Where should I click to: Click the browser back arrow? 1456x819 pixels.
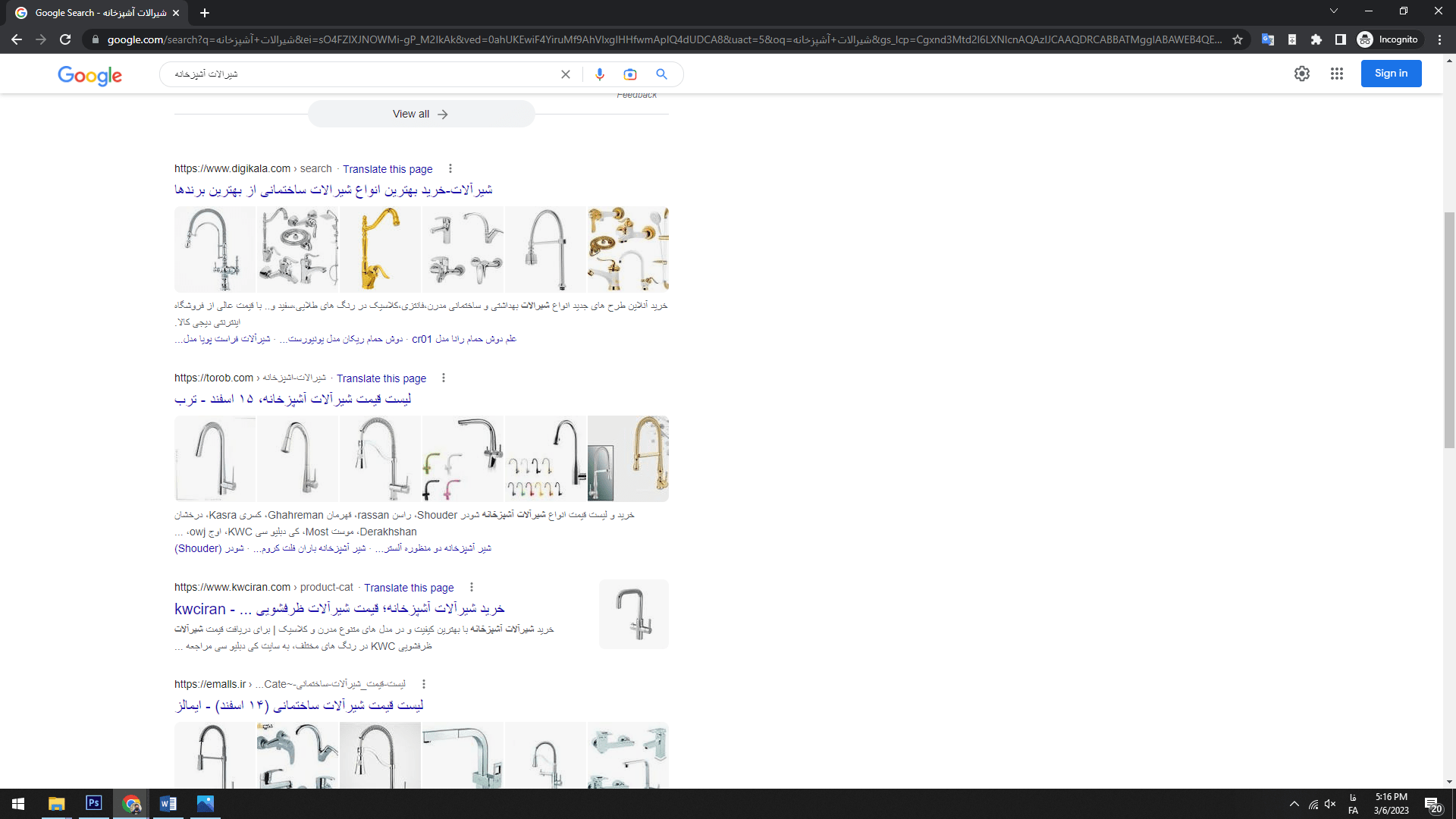coord(17,39)
